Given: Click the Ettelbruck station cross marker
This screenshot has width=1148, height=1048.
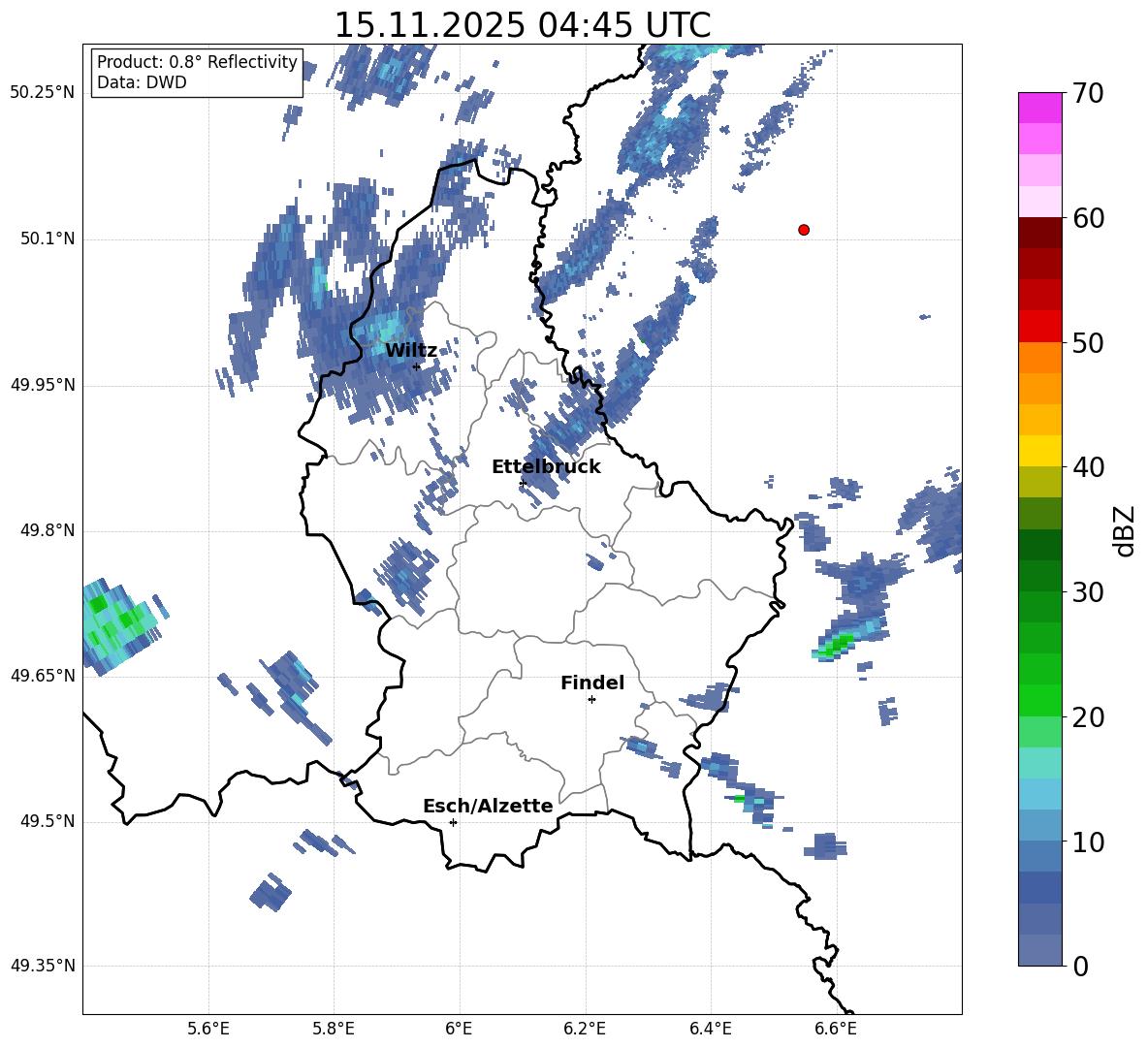Looking at the screenshot, I should 522,483.
